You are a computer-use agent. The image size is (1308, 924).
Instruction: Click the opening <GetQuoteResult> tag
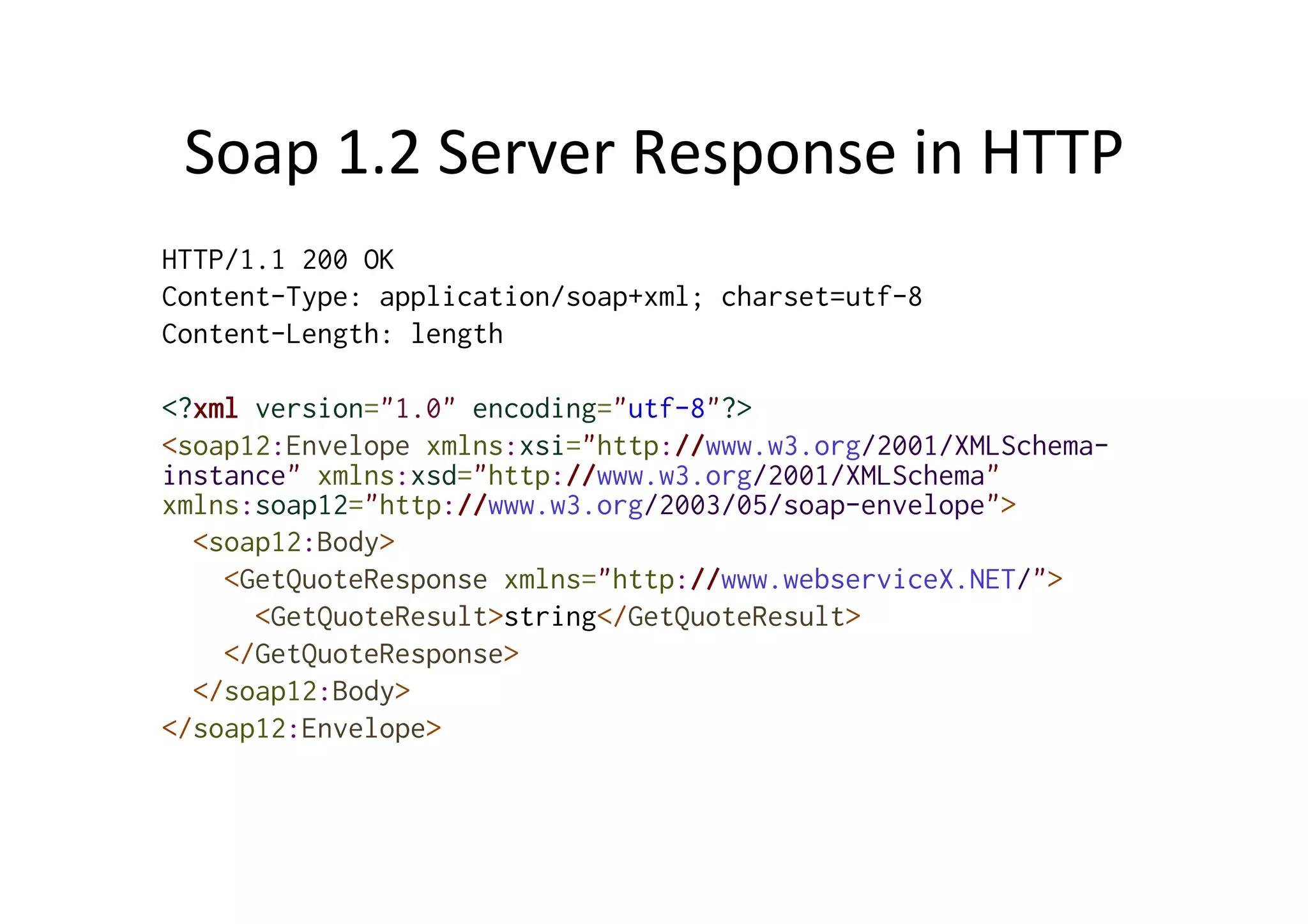(x=379, y=617)
